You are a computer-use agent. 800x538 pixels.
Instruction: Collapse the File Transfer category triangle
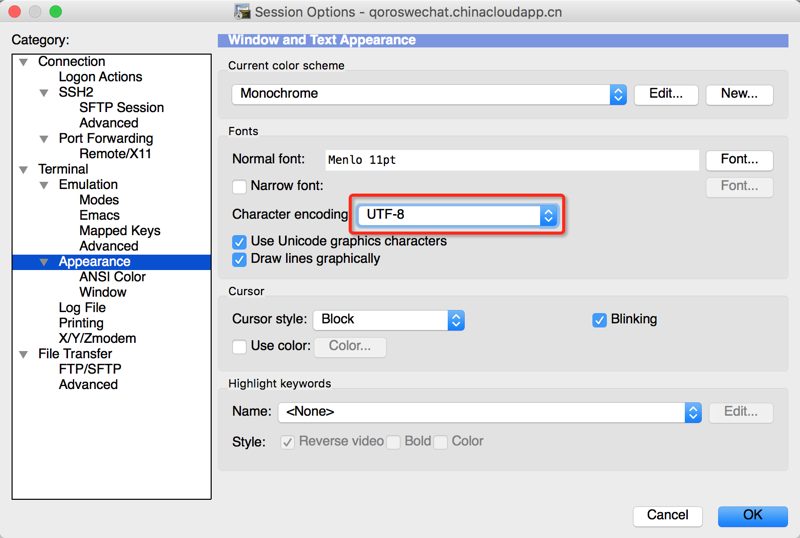pyautogui.click(x=23, y=354)
